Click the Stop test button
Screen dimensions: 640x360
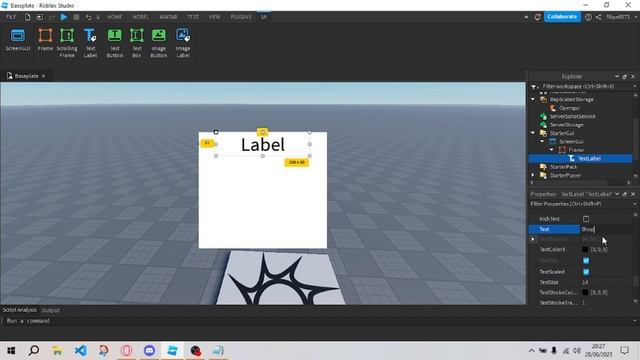point(76,17)
